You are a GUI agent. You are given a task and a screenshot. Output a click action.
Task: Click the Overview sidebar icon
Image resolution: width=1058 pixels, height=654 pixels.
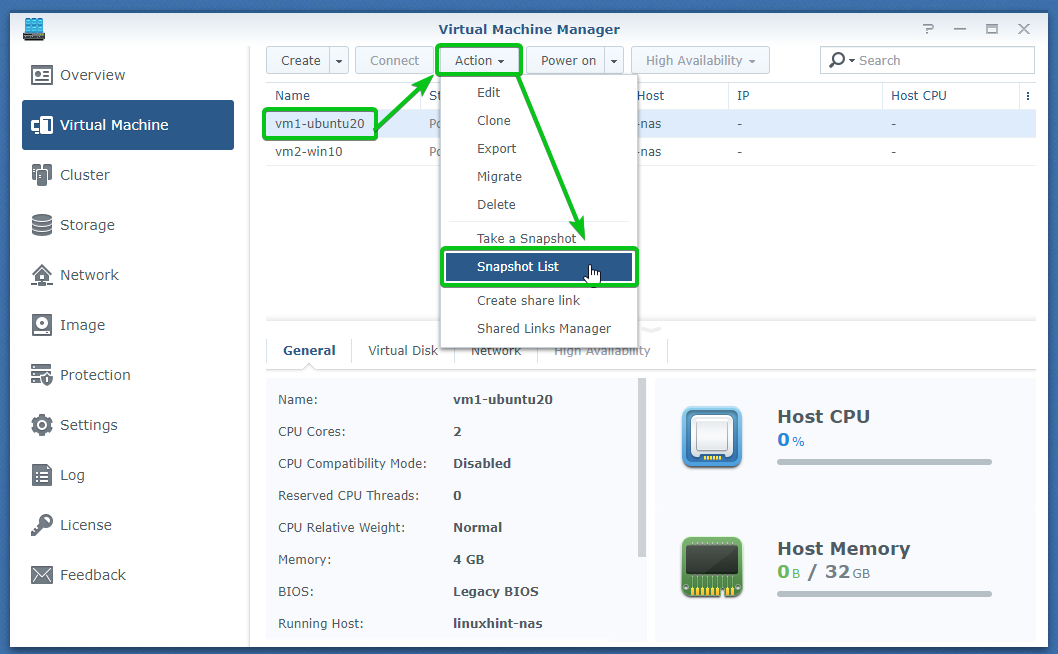42,75
